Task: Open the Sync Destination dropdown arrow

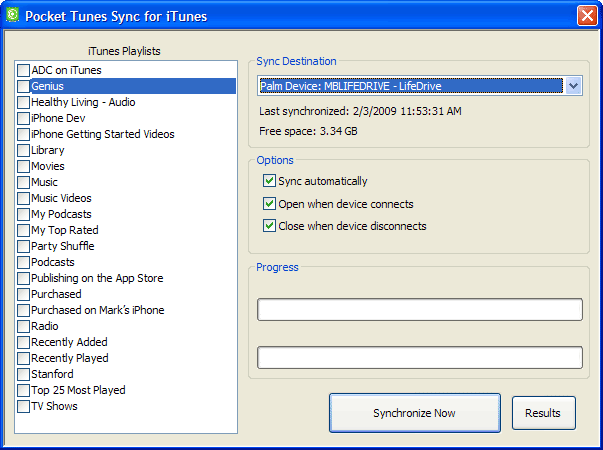Action: point(573,86)
